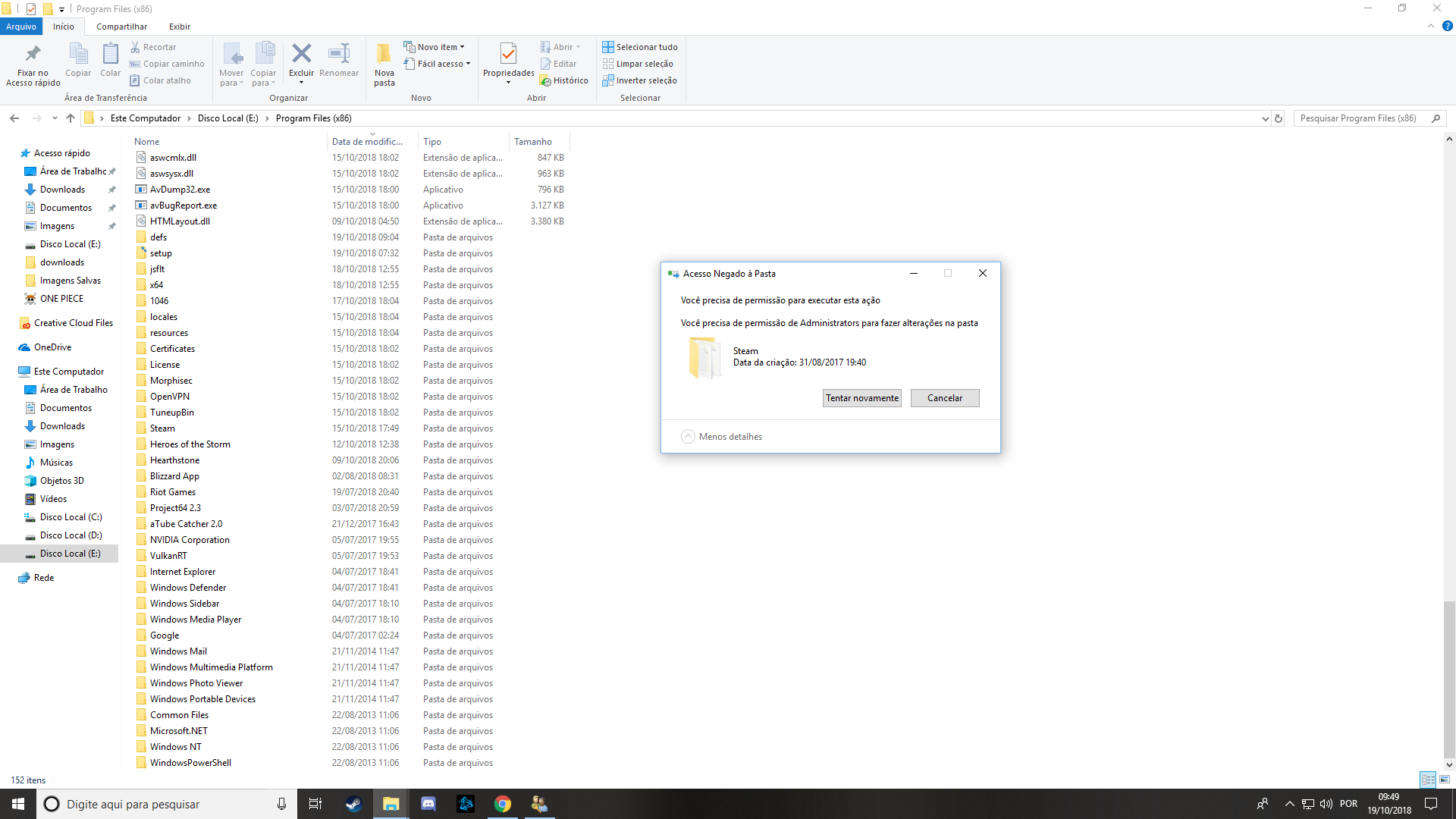Click the Fixar no Acesso rápido pin icon
Viewport: 1456px width, 819px height.
(x=33, y=55)
